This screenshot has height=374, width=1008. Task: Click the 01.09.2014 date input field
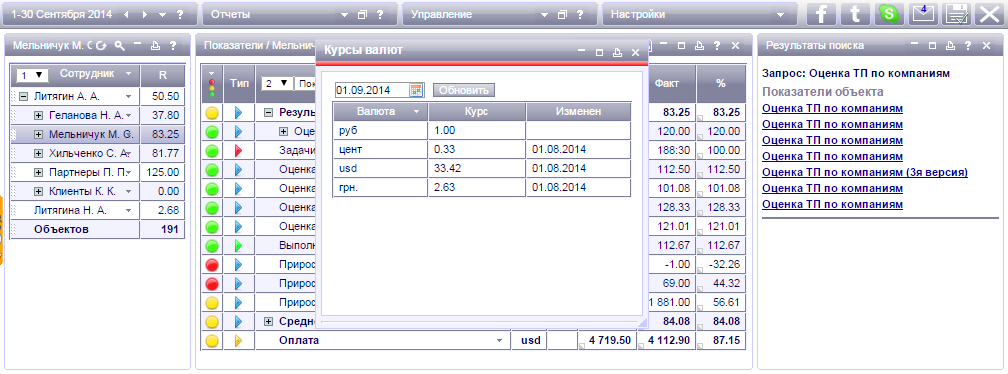pos(372,90)
